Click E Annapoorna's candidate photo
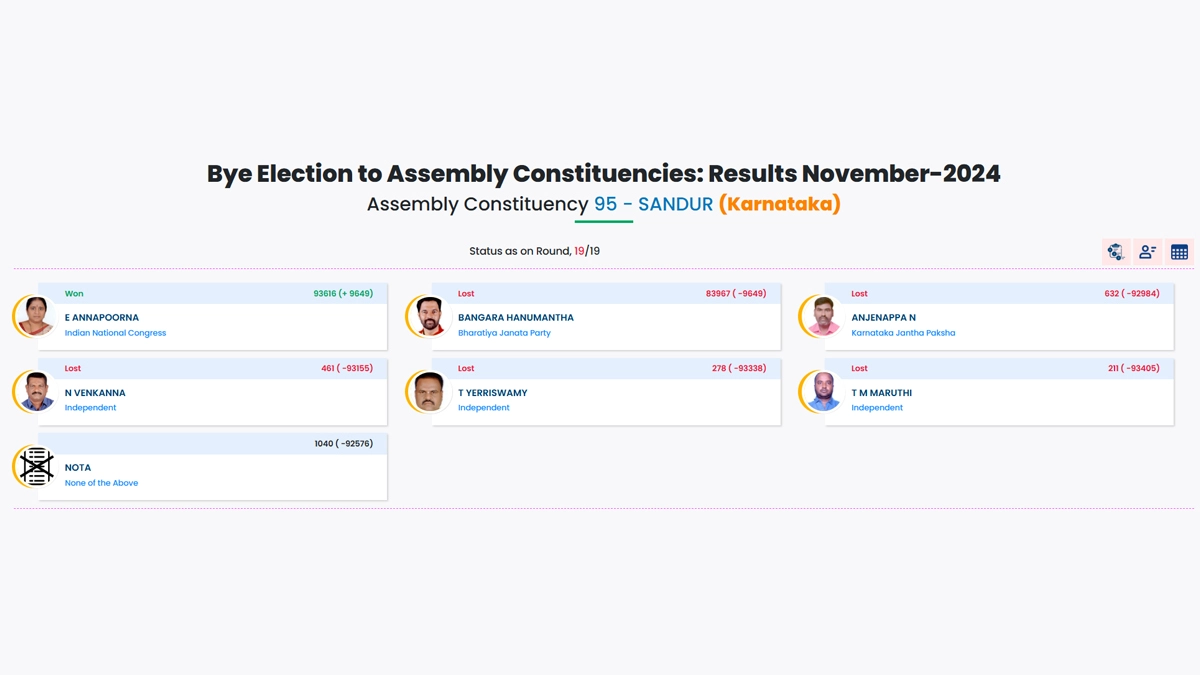 click(x=36, y=317)
